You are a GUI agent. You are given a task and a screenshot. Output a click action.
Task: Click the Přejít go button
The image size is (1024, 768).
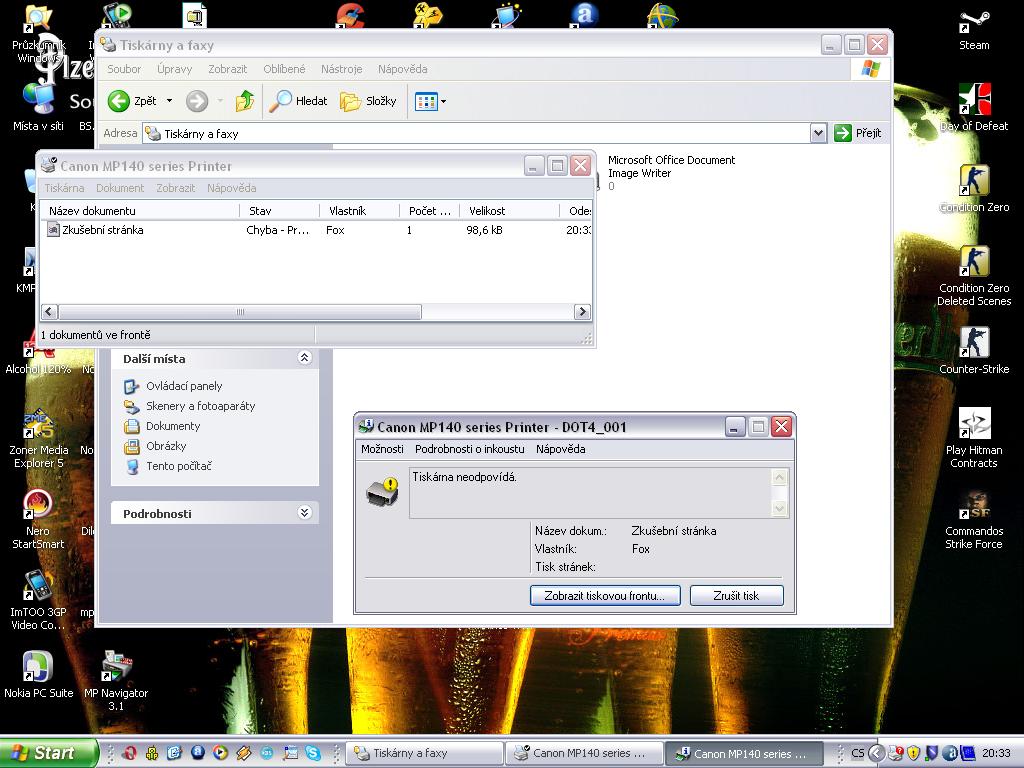click(859, 133)
